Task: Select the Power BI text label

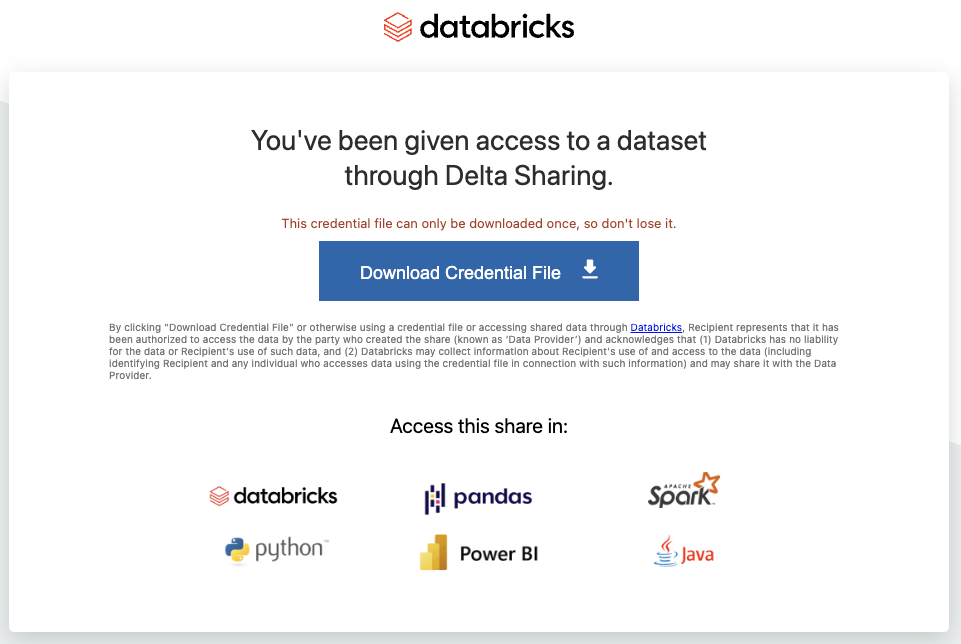Action: [499, 554]
